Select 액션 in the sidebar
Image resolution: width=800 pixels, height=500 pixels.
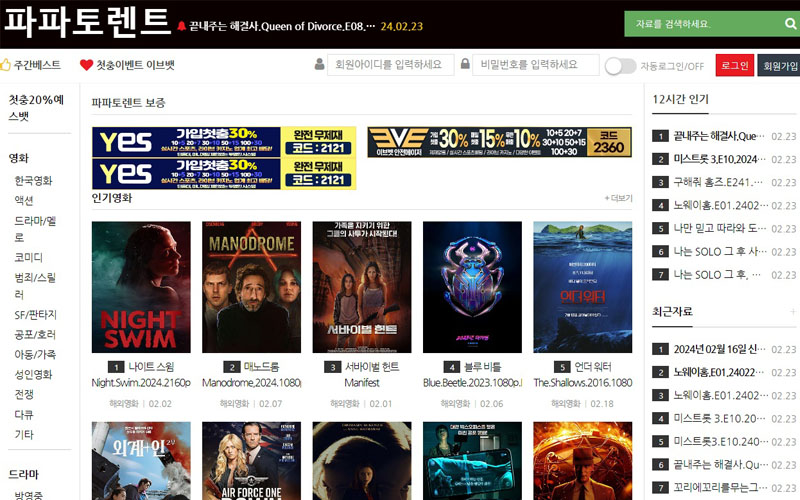pyautogui.click(x=24, y=201)
